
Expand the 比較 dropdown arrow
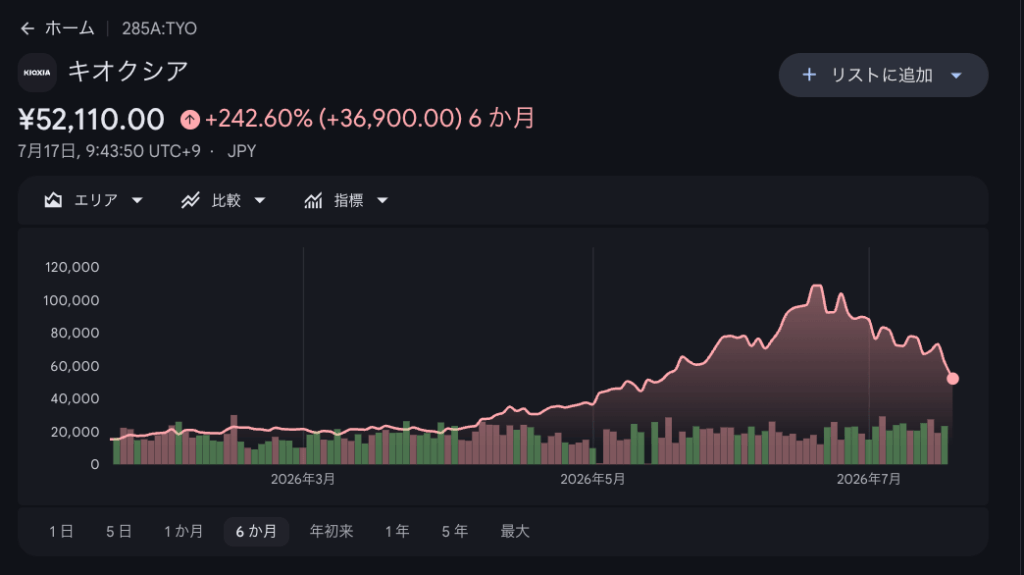coord(260,201)
